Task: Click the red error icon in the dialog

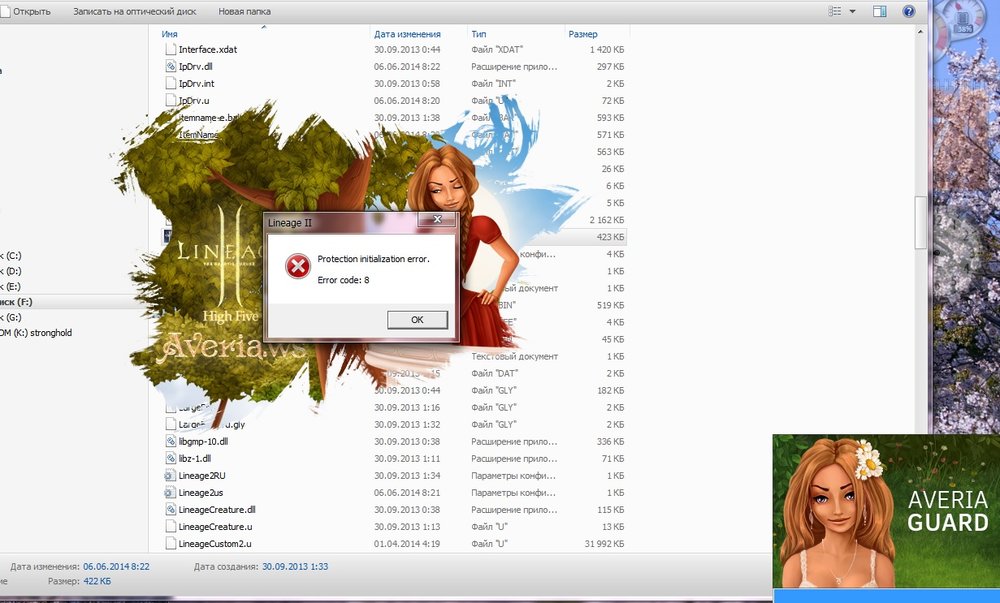Action: tap(297, 266)
